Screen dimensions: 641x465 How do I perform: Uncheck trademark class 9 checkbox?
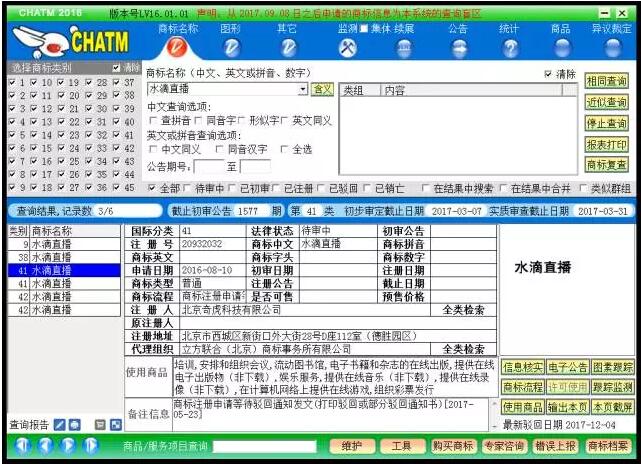click(12, 187)
